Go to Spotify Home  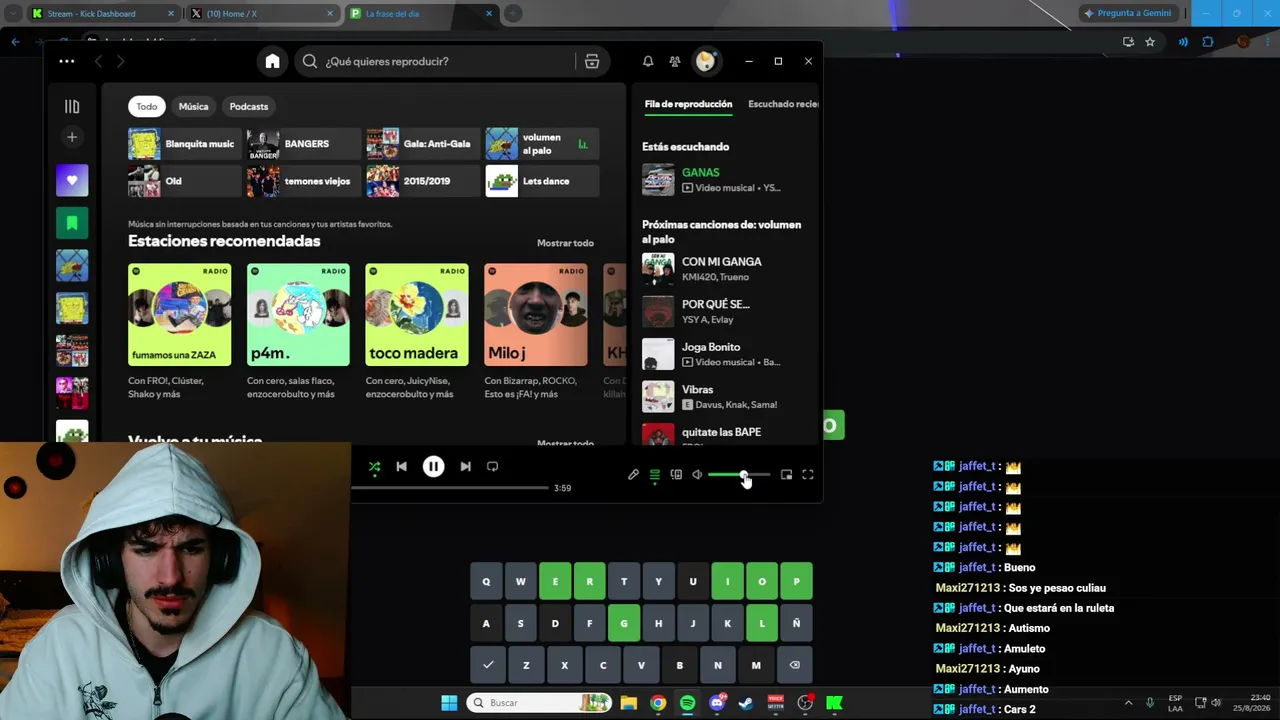(x=272, y=61)
